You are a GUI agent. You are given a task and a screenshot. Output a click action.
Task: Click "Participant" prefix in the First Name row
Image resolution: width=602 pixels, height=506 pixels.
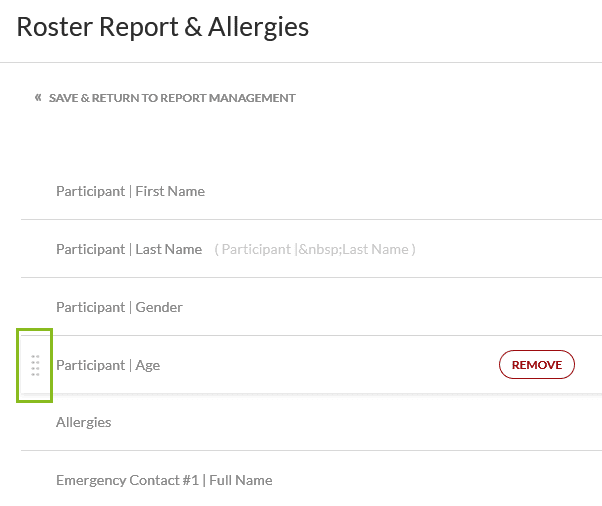(90, 191)
